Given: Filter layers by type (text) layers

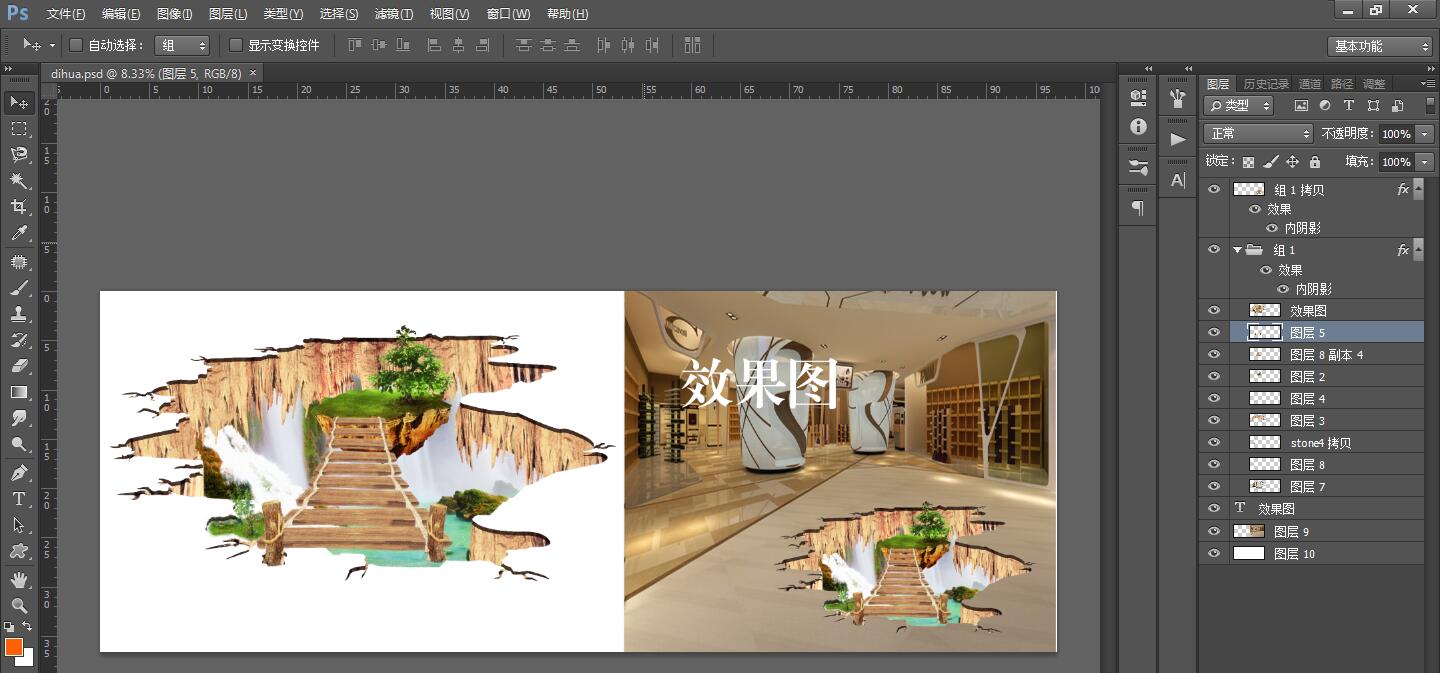Looking at the screenshot, I should pos(1348,105).
